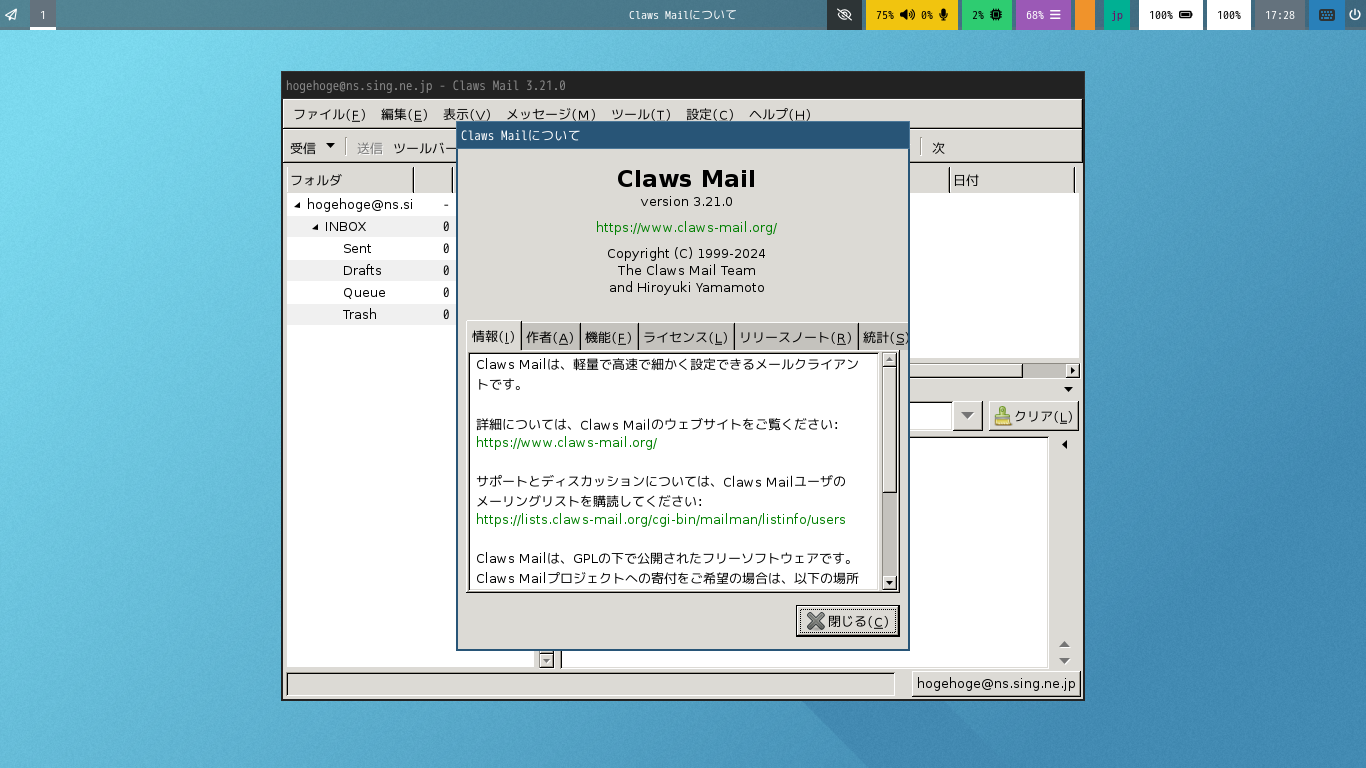The image size is (1366, 768).
Task: Click the down arrow at folder pane bottom
Action: pyautogui.click(x=546, y=660)
